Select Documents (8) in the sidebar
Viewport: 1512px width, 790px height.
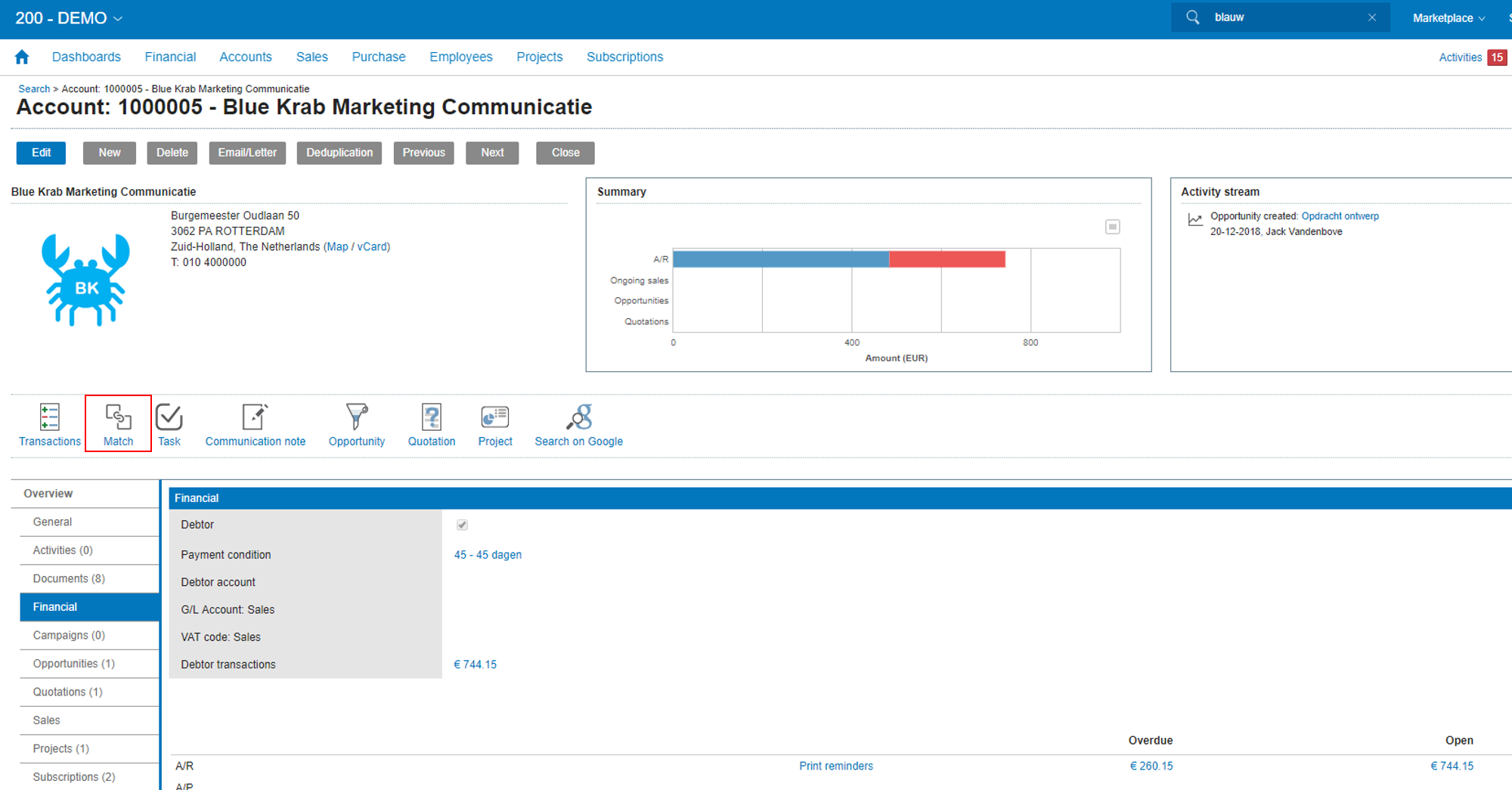coord(69,578)
